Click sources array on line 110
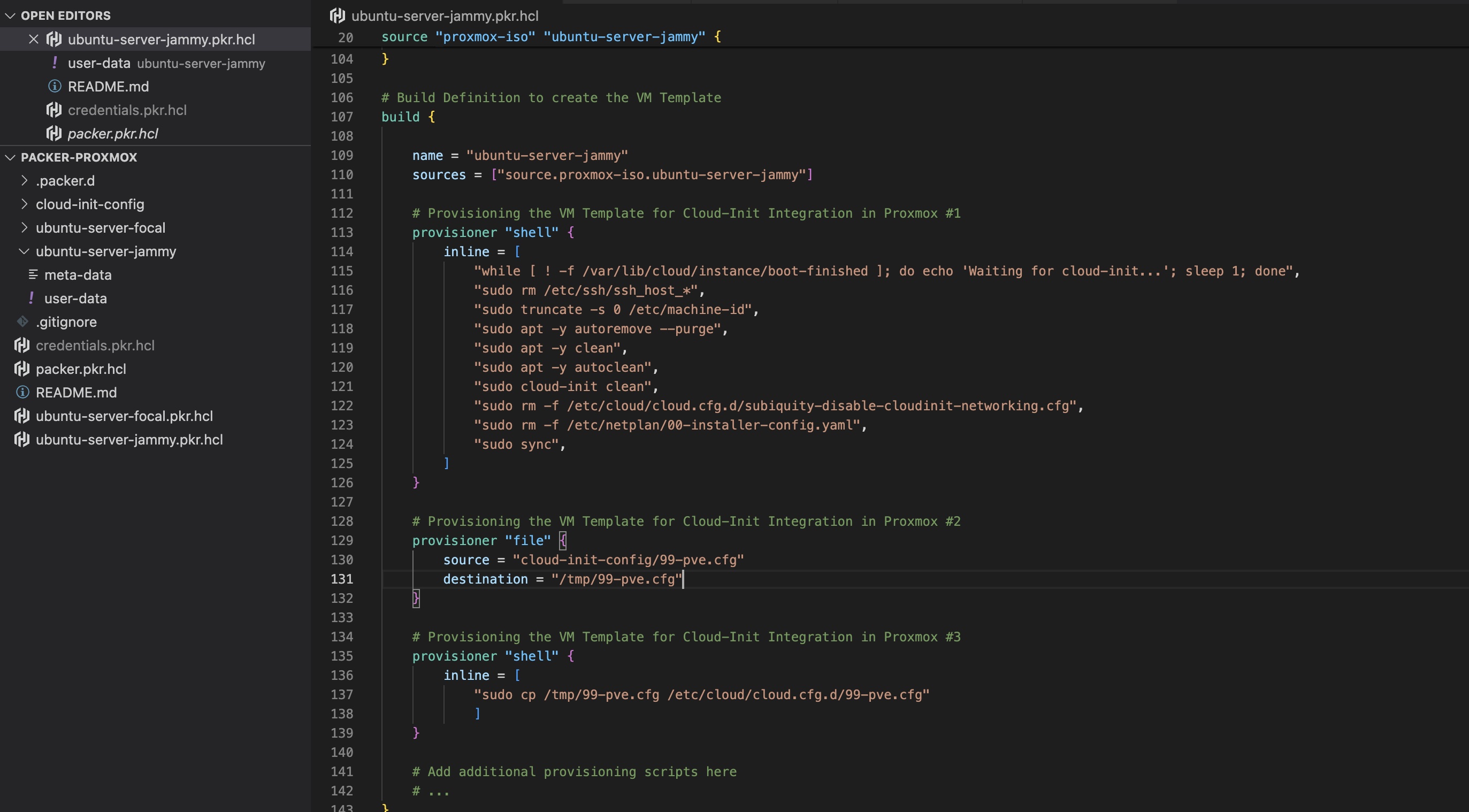Viewport: 1469px width, 812px height. 652,174
